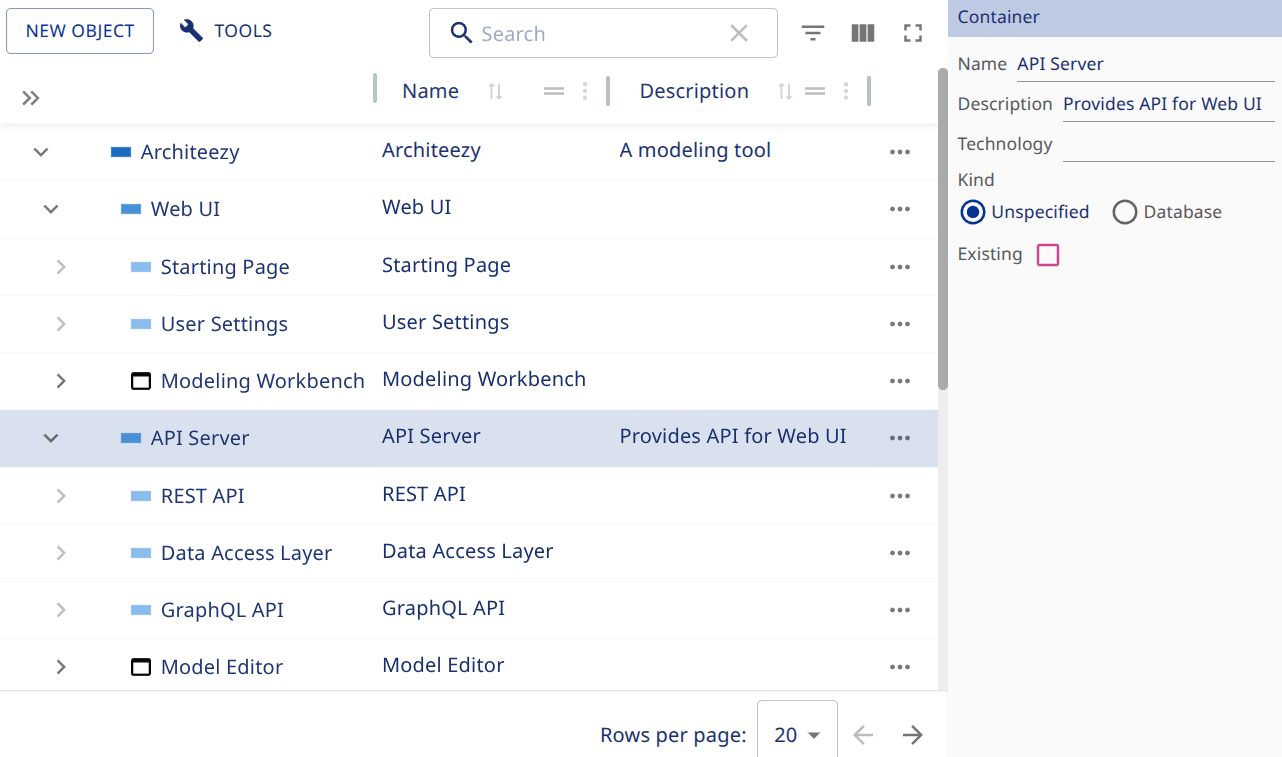Image resolution: width=1282 pixels, height=757 pixels.
Task: Collapse the Architeezy tree node
Action: [x=40, y=152]
